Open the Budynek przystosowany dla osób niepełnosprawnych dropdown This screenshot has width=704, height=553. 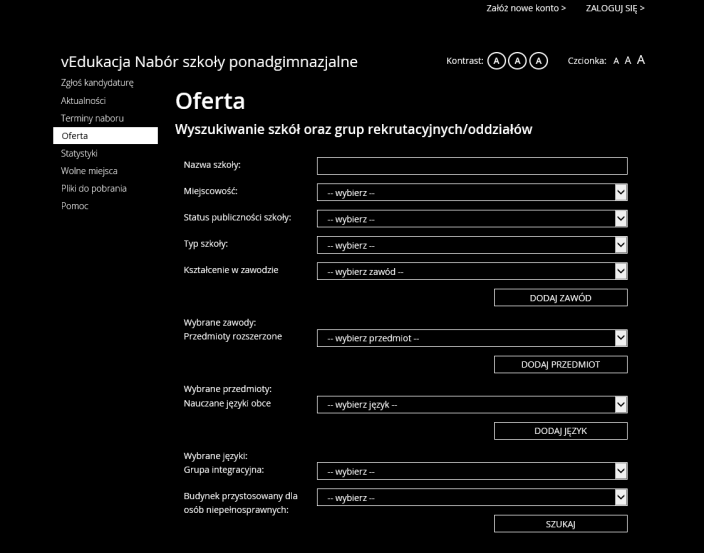coord(472,497)
